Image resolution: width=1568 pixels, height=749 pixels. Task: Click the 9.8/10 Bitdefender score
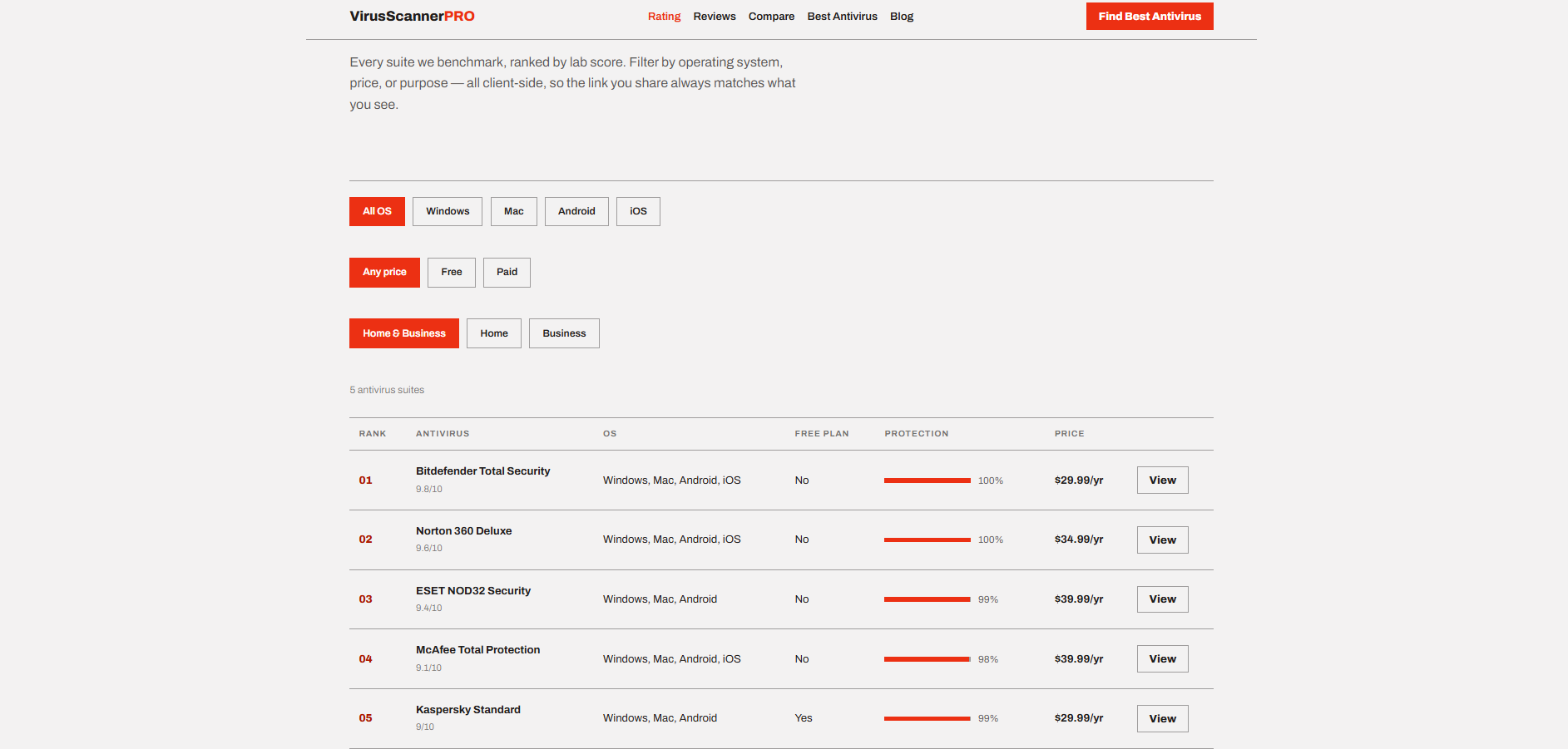point(428,489)
